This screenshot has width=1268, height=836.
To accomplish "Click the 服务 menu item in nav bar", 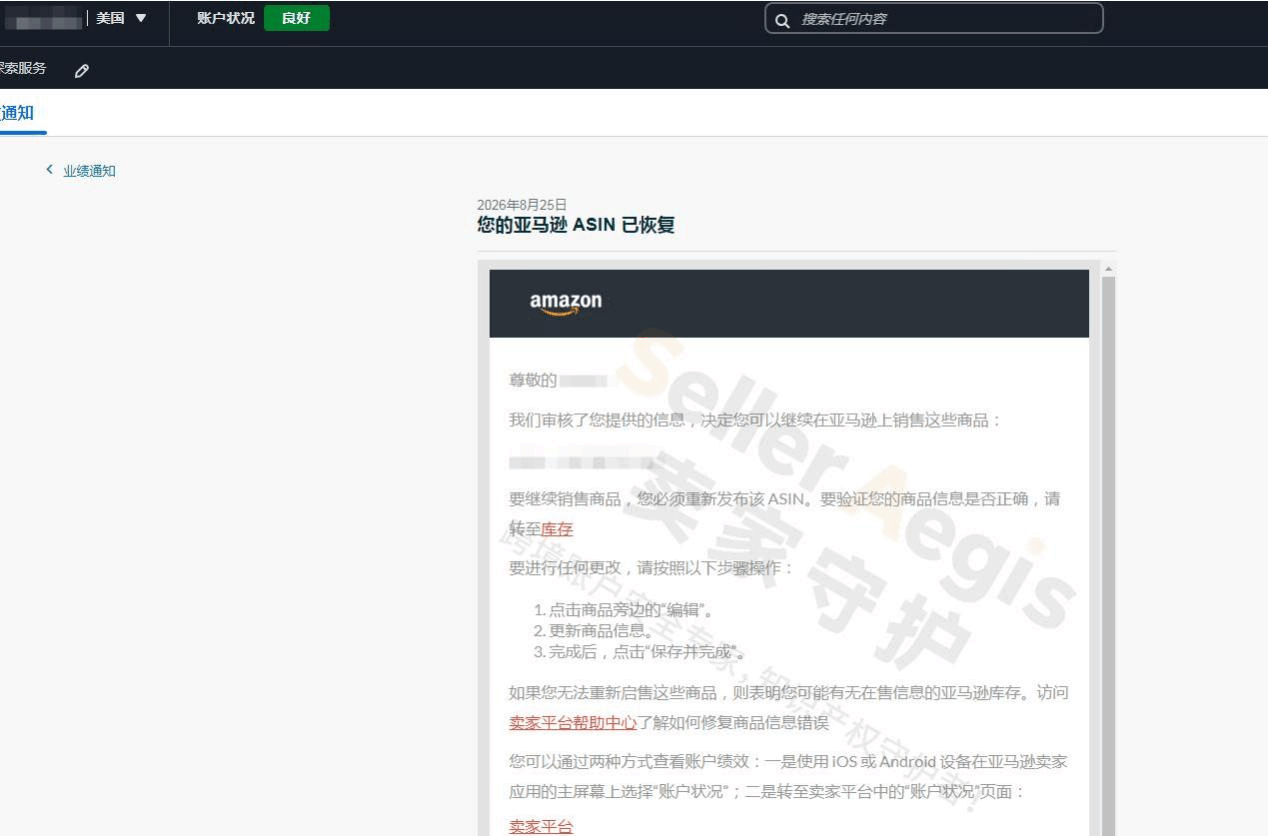I will 23,69.
